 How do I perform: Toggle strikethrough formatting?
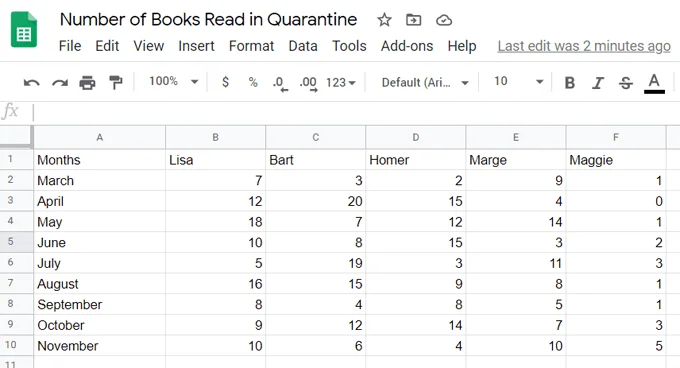tap(625, 82)
